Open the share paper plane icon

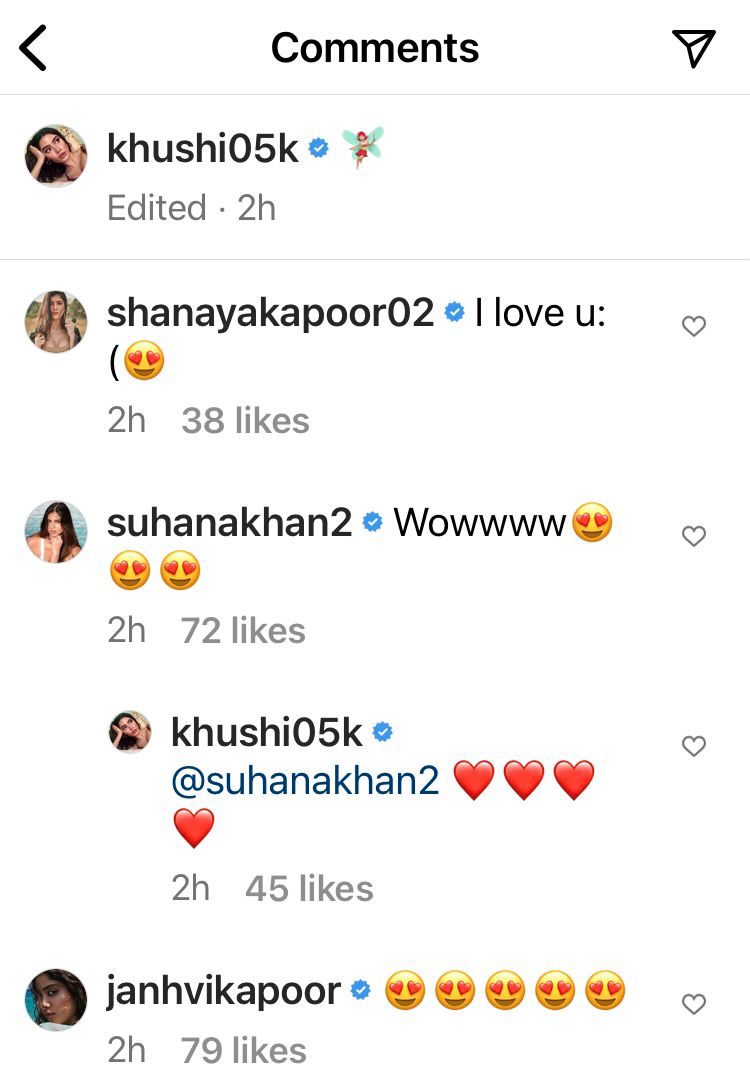694,48
